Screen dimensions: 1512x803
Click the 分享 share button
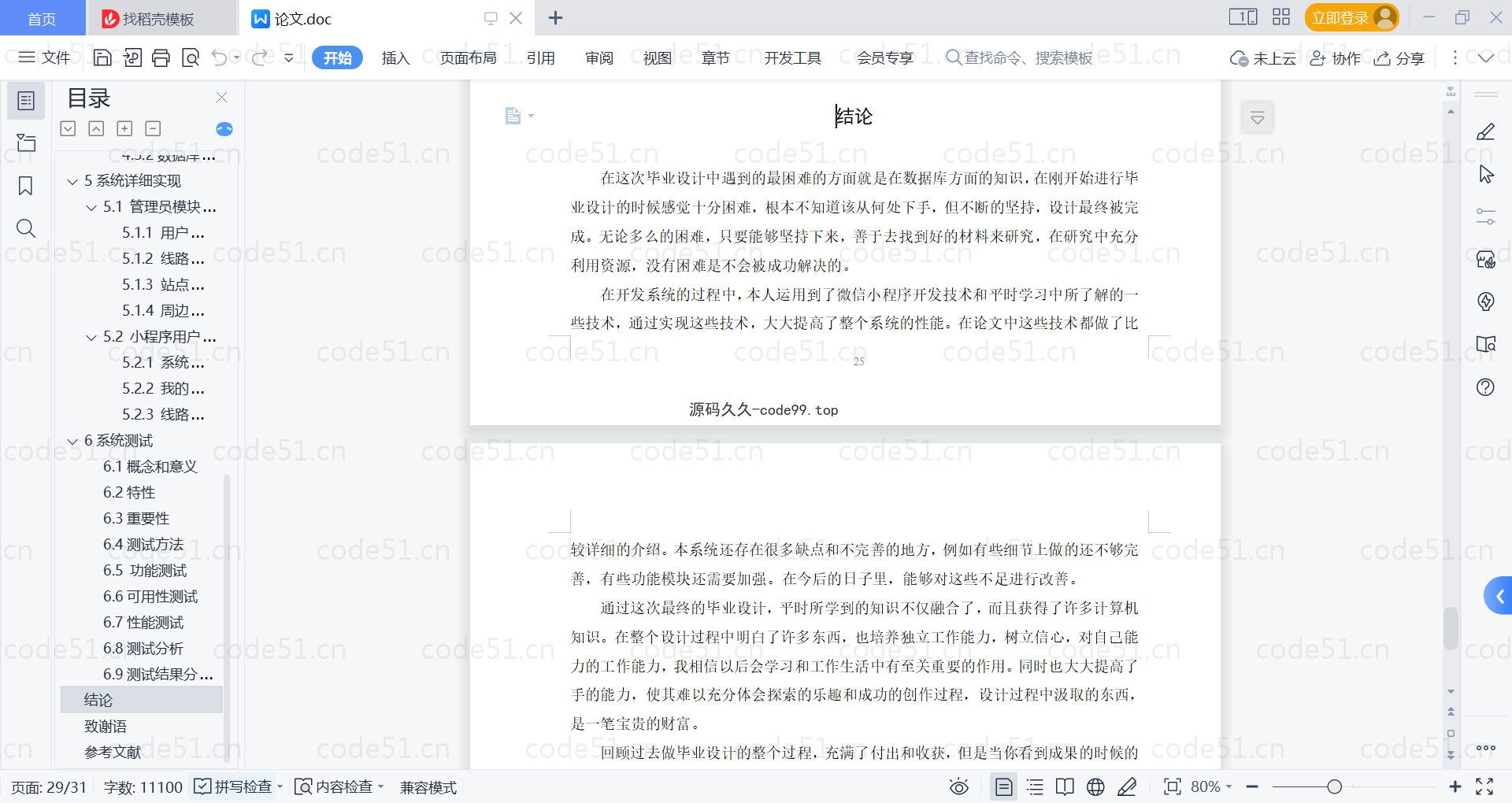(x=1399, y=58)
